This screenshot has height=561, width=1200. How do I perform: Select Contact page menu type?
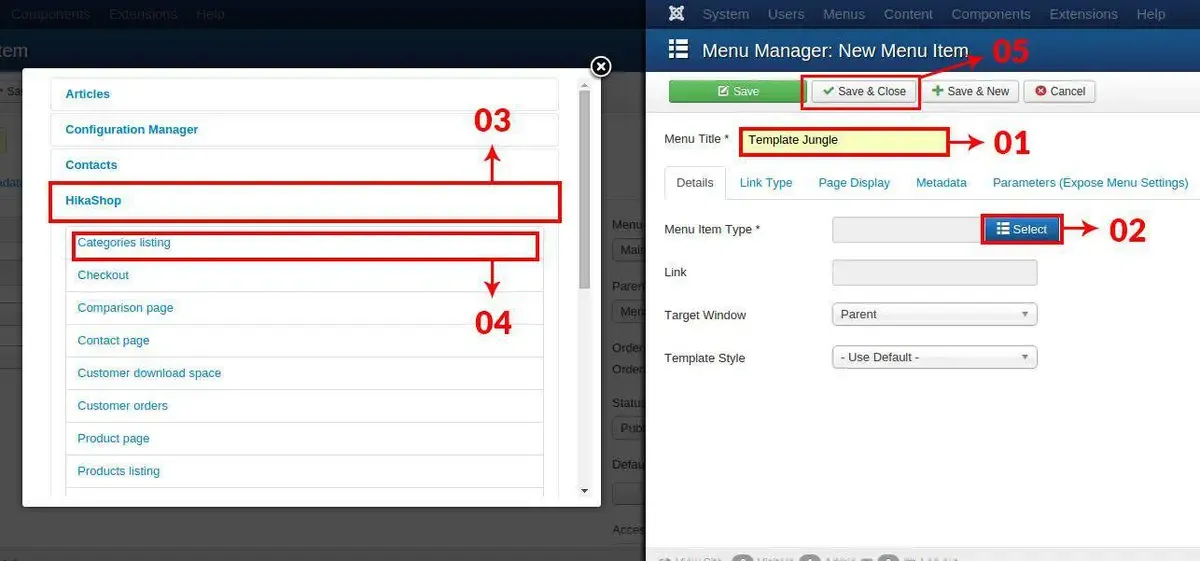tap(304, 340)
